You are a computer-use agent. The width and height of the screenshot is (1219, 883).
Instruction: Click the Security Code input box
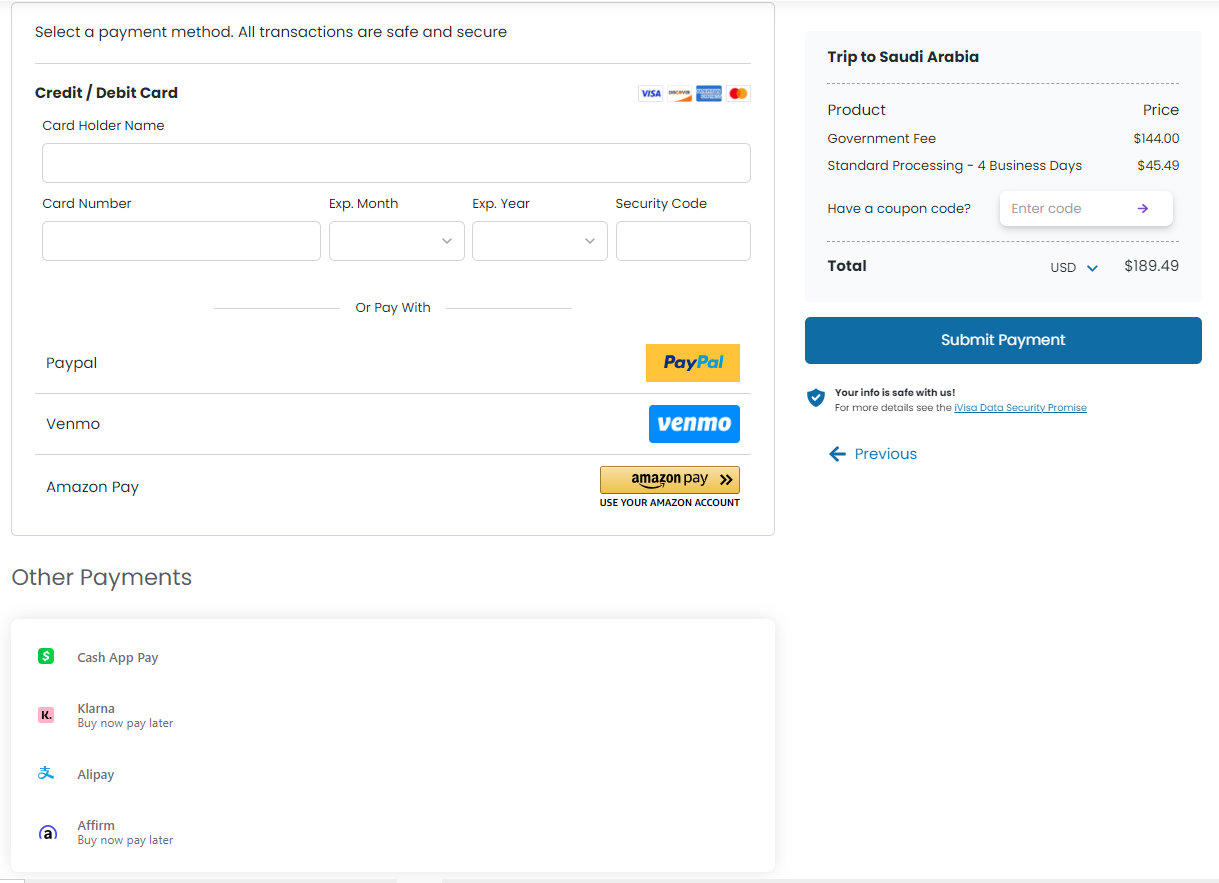click(x=682, y=241)
